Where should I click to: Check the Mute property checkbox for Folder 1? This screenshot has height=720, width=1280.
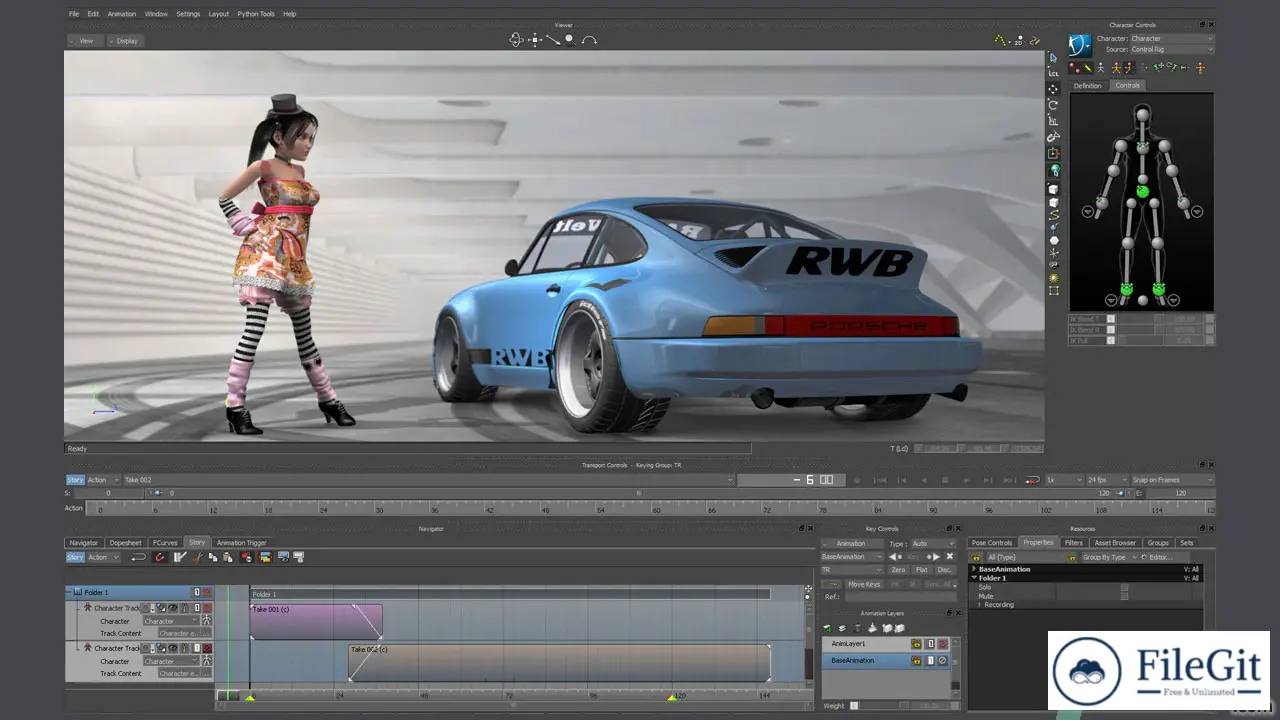[1124, 596]
